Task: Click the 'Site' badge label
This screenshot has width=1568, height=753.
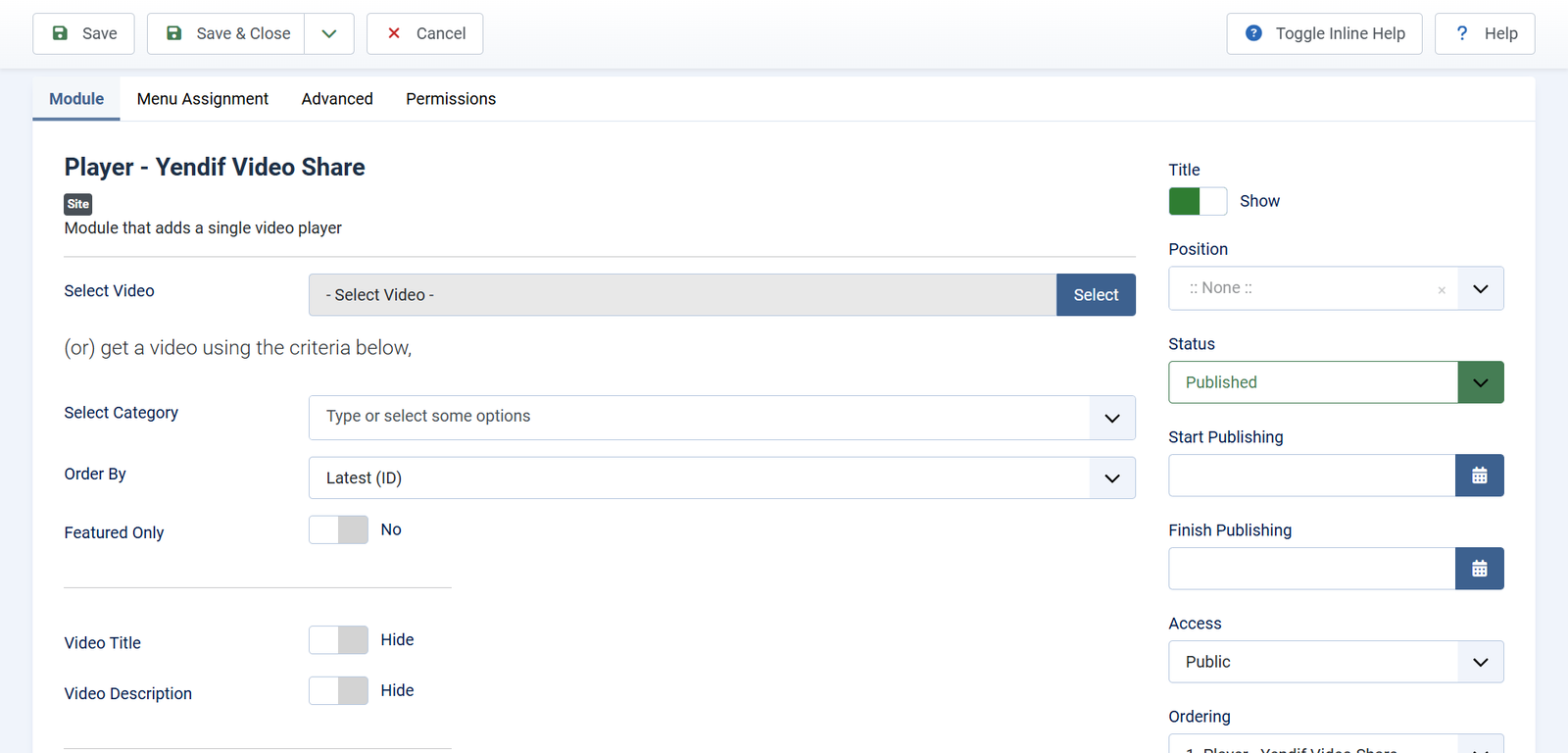Action: [x=78, y=204]
